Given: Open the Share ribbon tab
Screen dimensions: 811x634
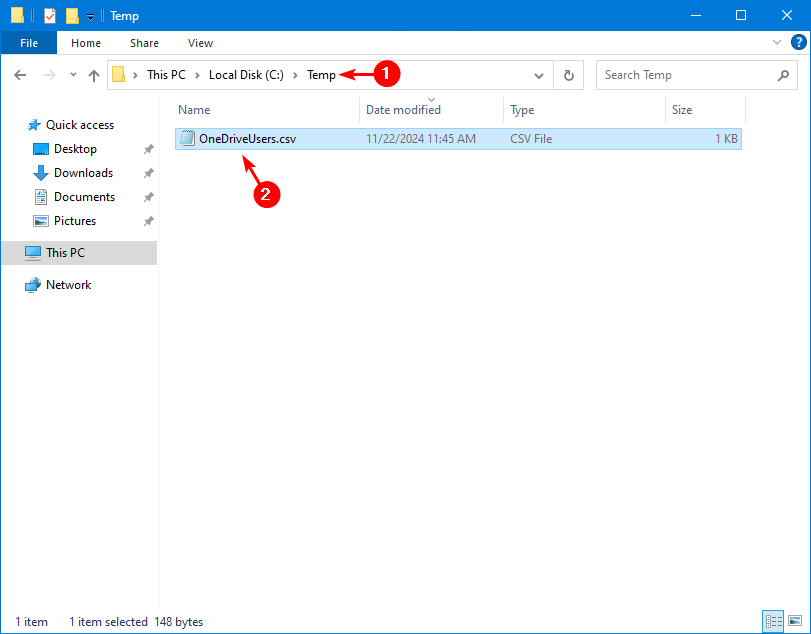Looking at the screenshot, I should 144,43.
